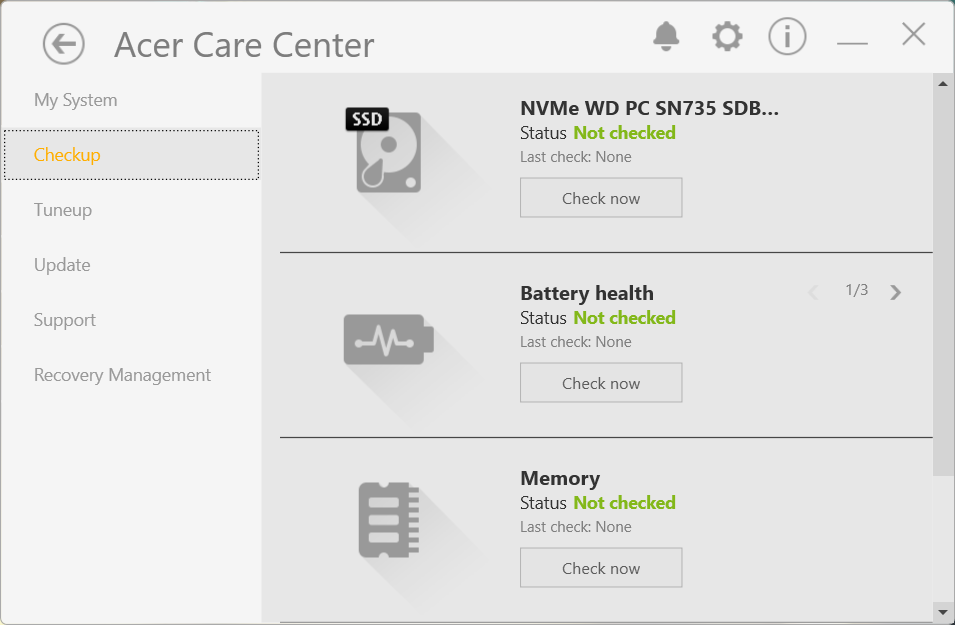Viewport: 955px width, 625px height.
Task: Show the info (i) icon
Action: (787, 37)
